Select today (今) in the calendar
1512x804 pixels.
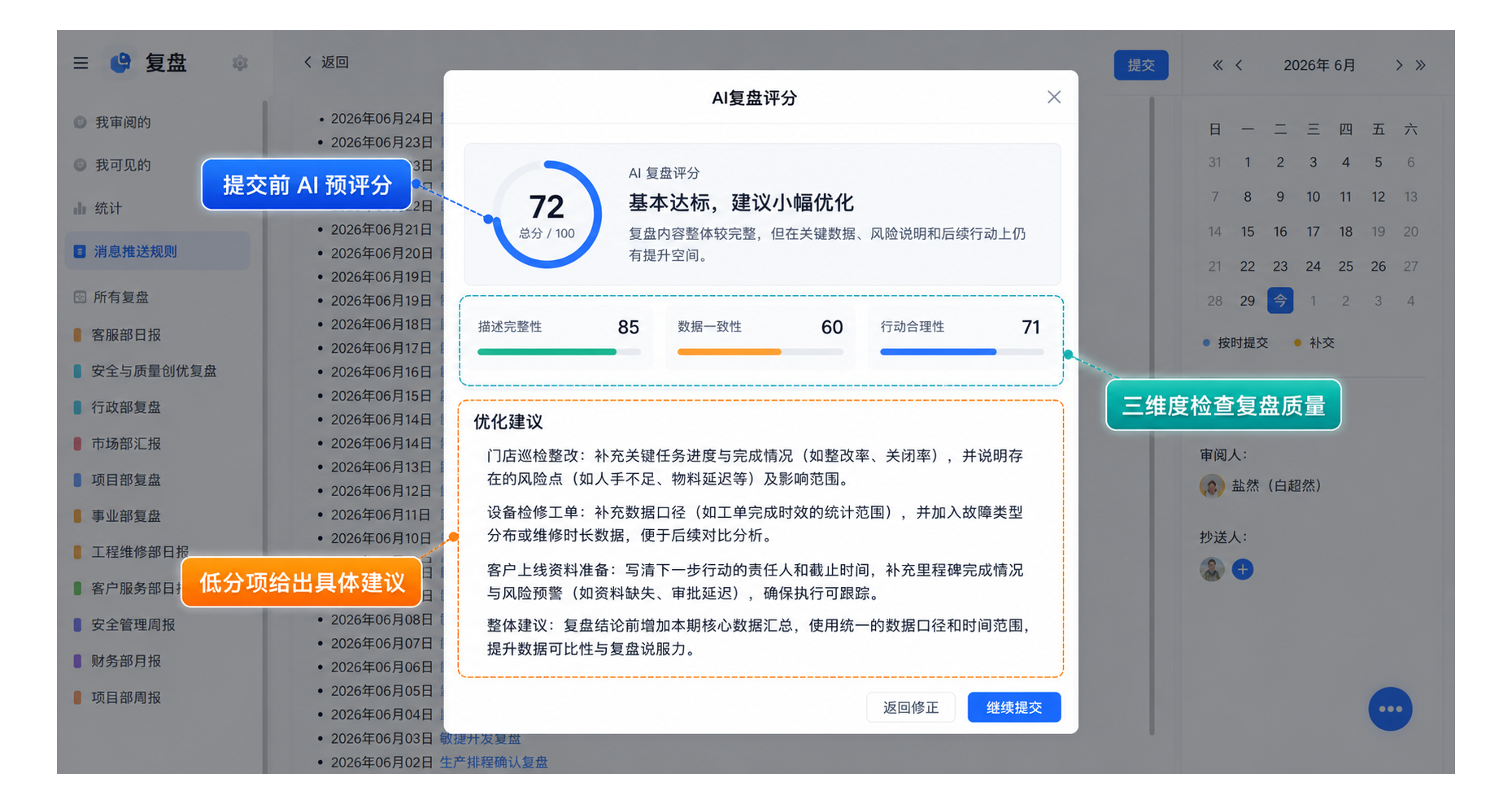[1280, 301]
